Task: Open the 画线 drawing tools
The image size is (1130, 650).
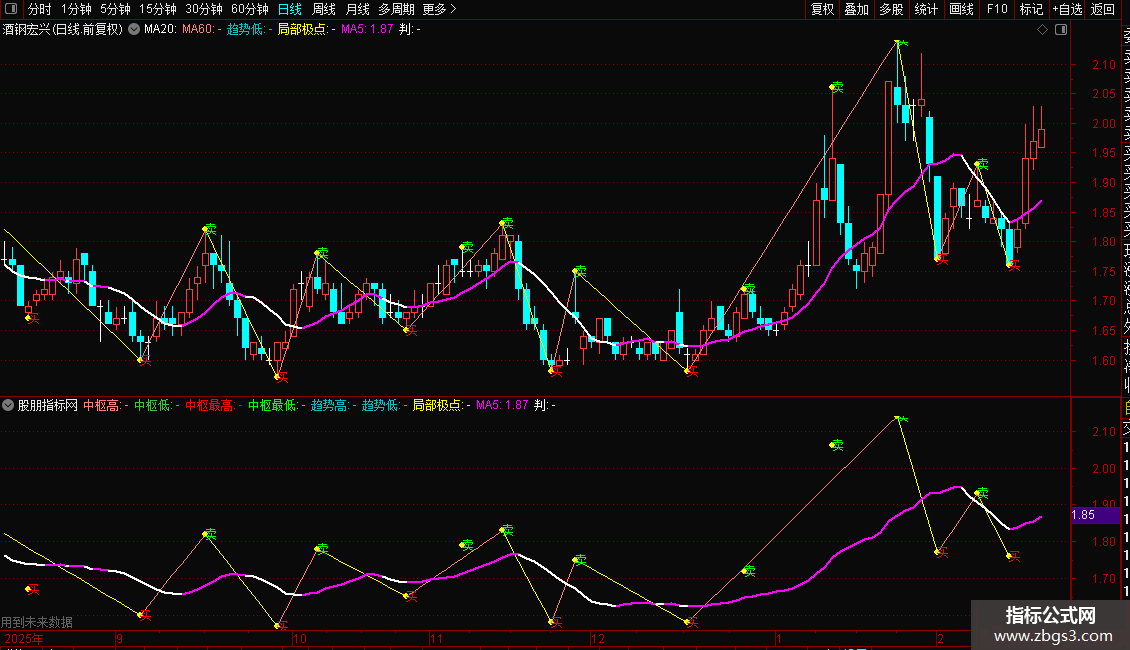Action: coord(961,9)
